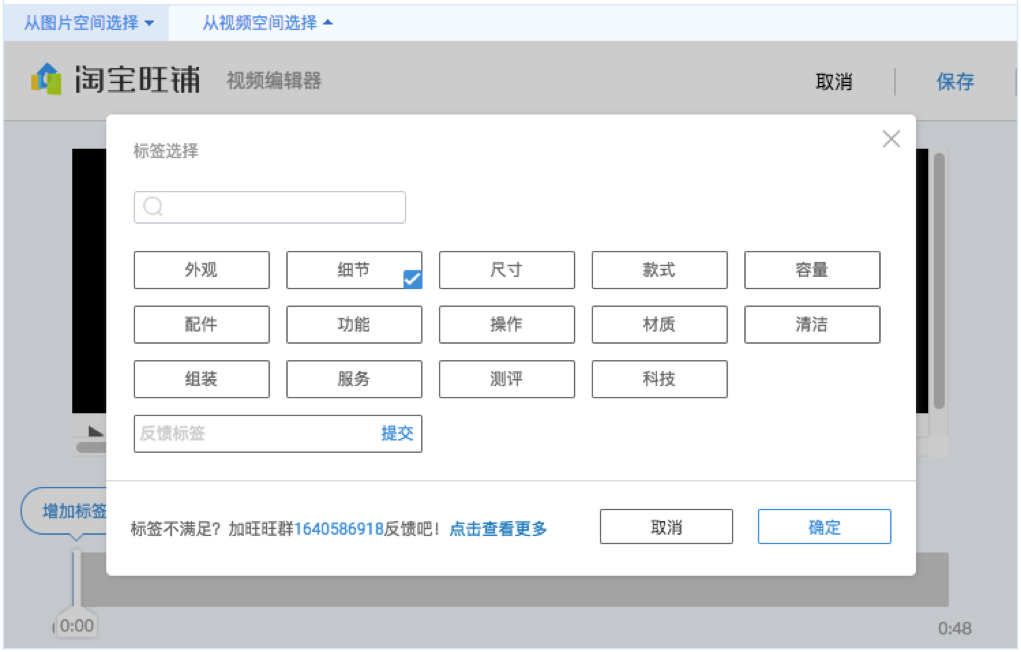
Task: Click 保存 to save the video
Action: point(955,81)
